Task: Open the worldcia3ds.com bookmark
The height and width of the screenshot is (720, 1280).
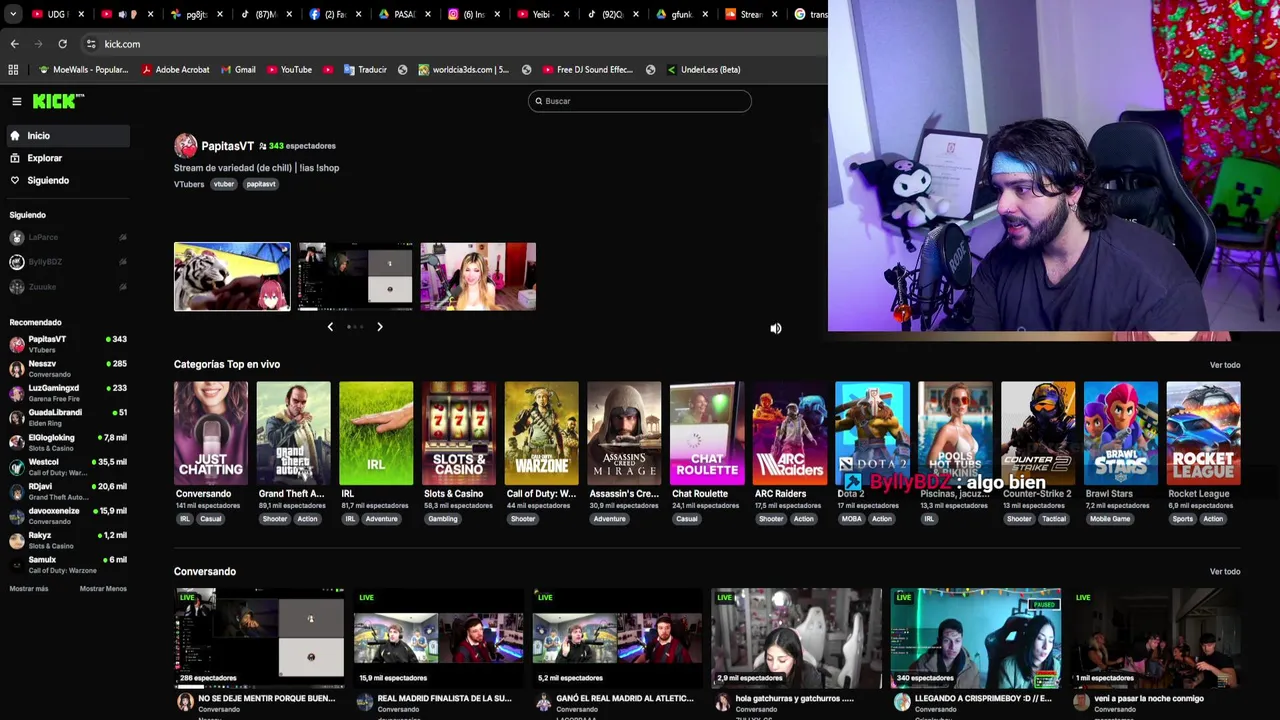Action: pyautogui.click(x=464, y=70)
